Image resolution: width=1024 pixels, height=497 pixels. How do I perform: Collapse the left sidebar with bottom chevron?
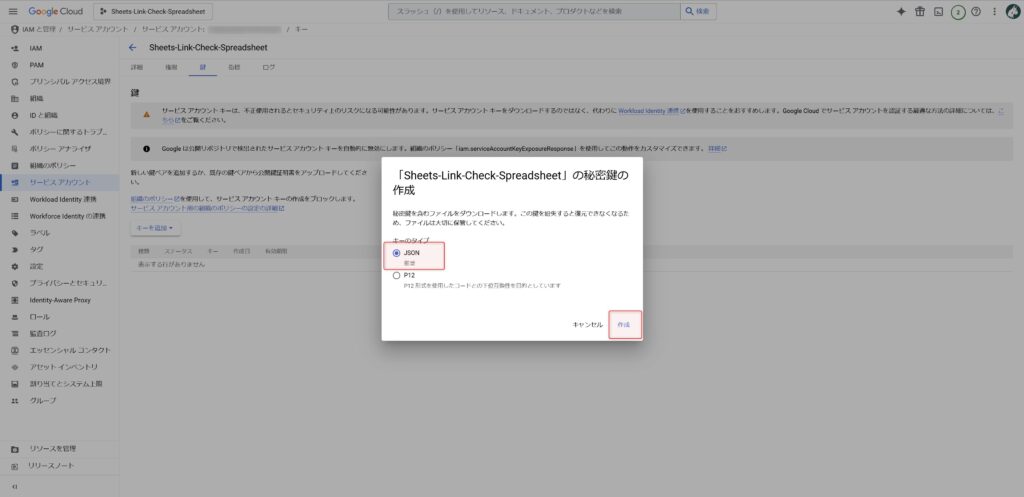point(14,486)
